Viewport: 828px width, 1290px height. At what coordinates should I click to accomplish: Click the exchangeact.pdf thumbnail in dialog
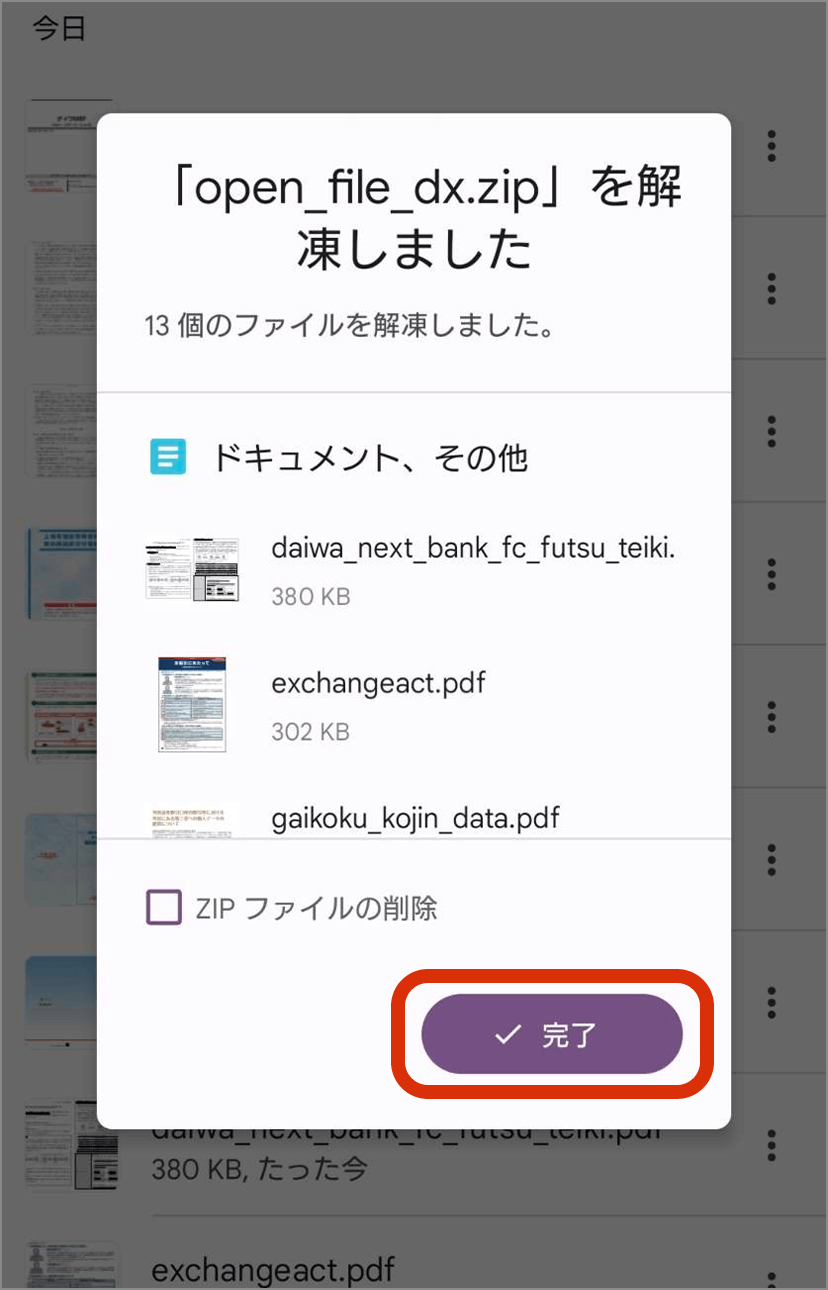click(x=193, y=705)
